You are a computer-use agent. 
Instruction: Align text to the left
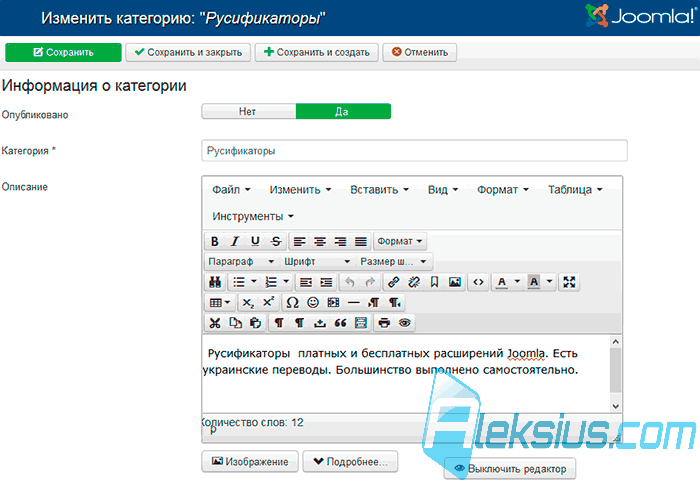[x=299, y=242]
